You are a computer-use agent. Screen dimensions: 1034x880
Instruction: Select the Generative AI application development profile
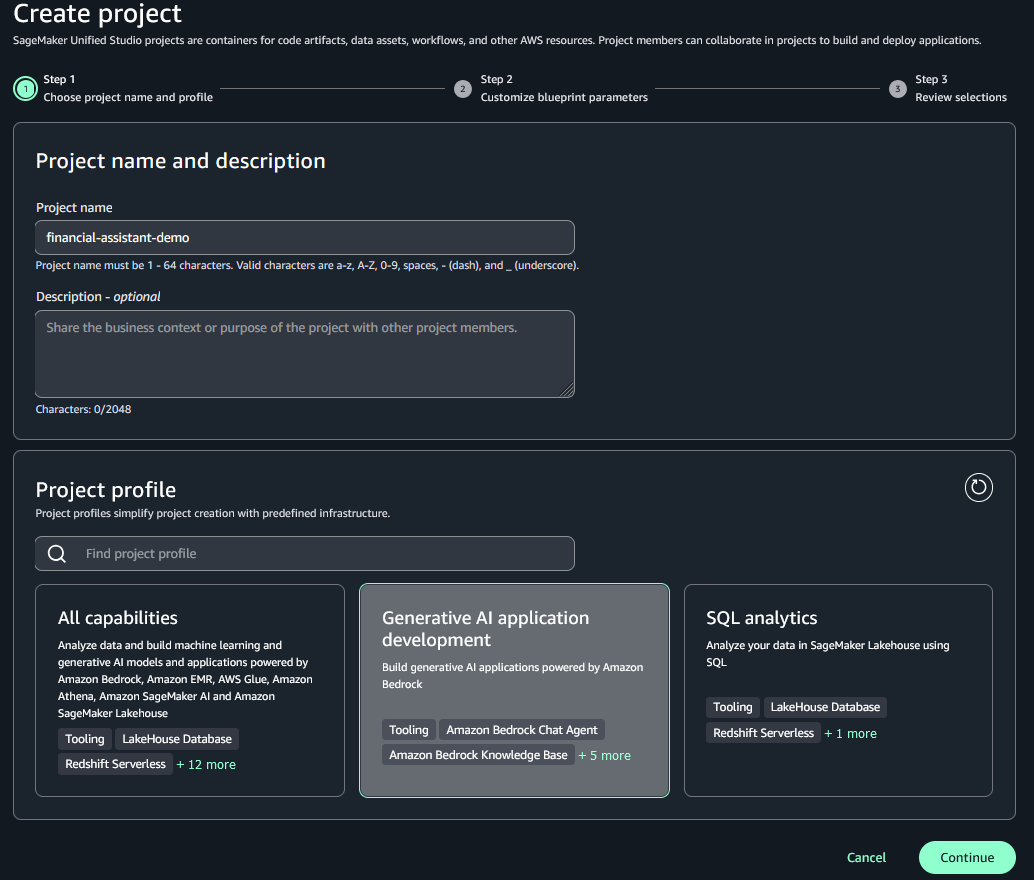(514, 690)
